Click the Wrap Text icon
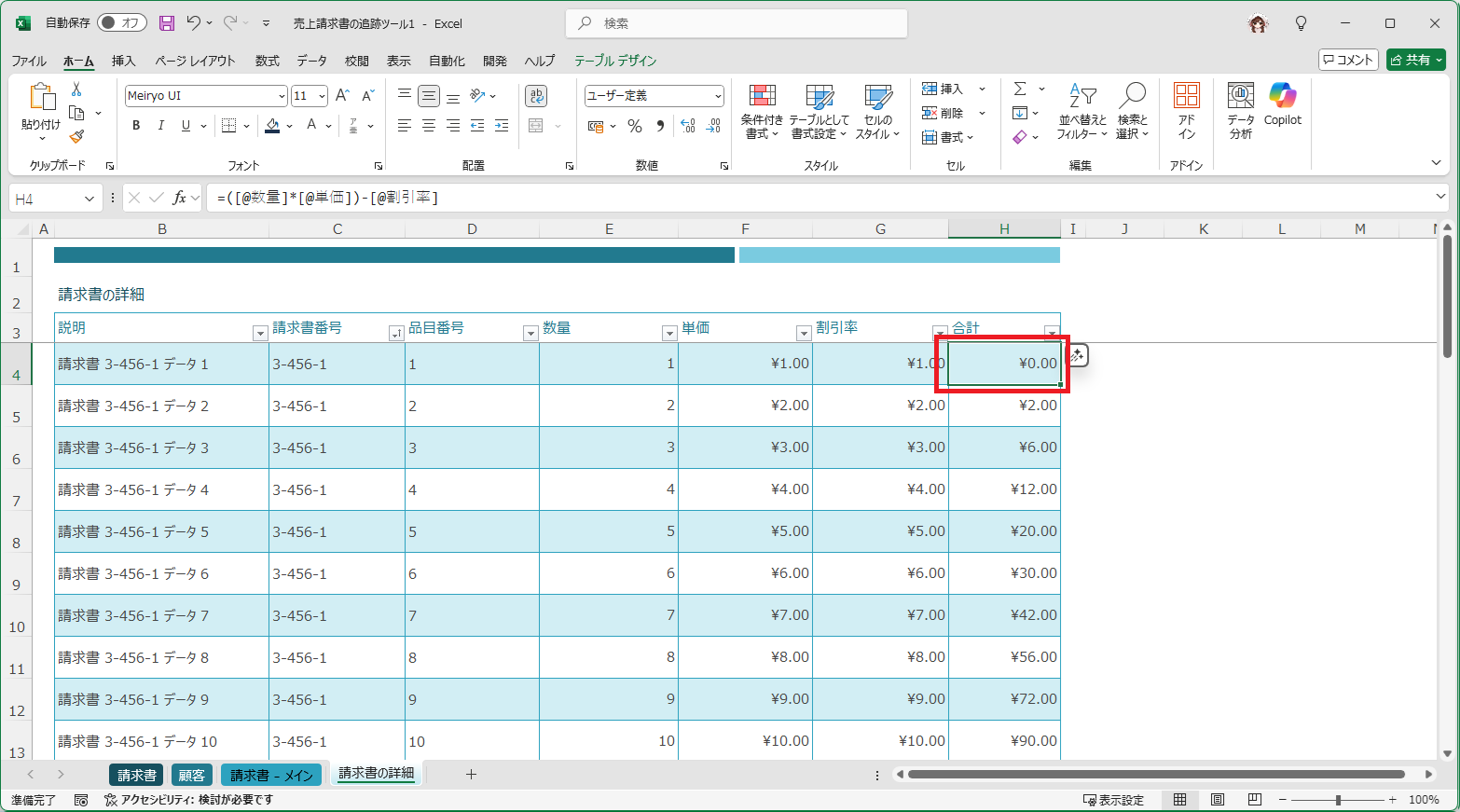The height and width of the screenshot is (812, 1460). (x=536, y=96)
